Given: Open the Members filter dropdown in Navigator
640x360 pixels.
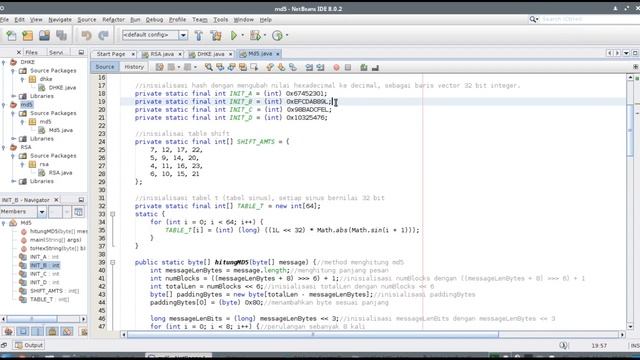Looking at the screenshot, I should [42, 212].
